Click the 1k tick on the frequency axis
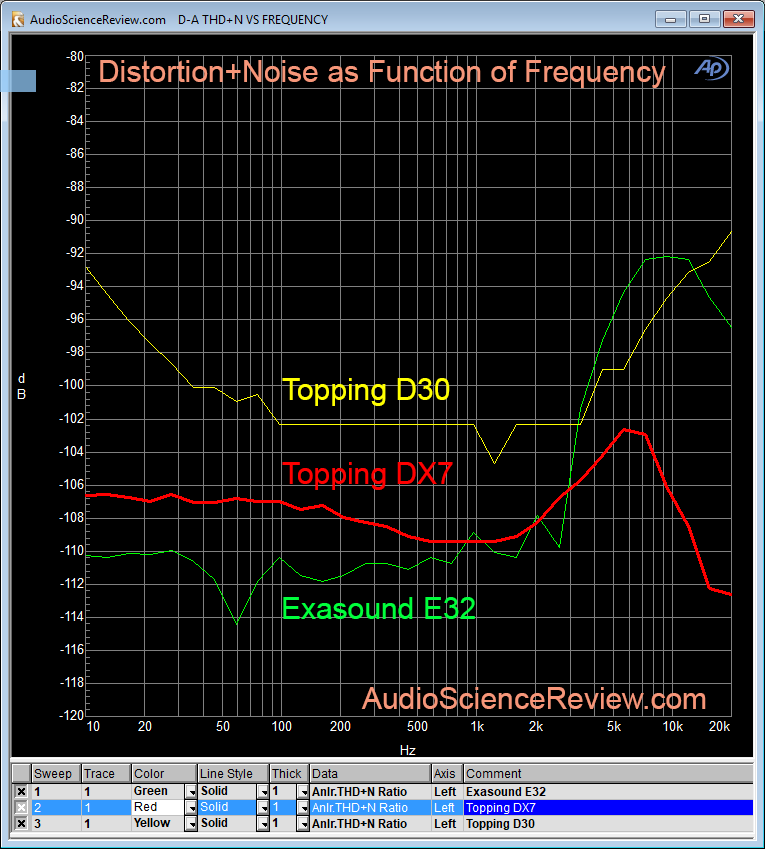The image size is (765, 849). [x=477, y=726]
